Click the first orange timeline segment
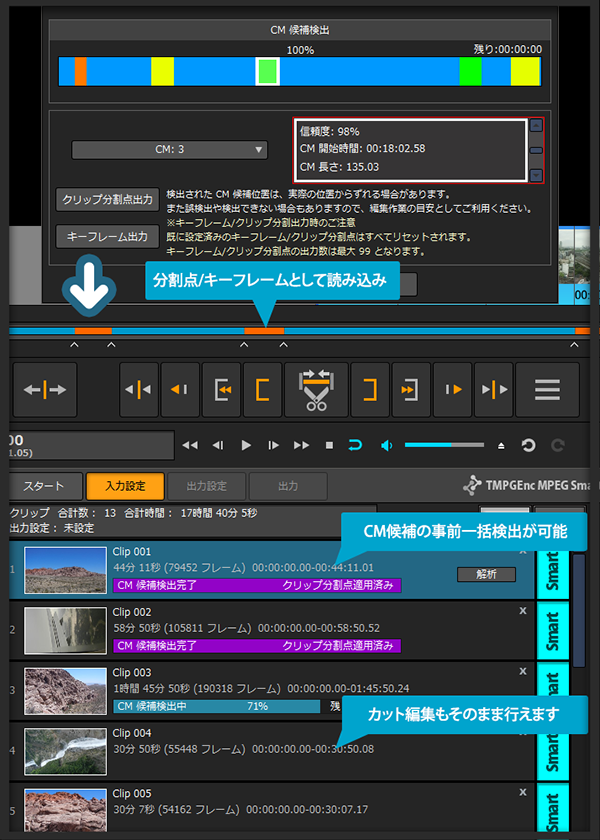600x840 pixels. click(93, 331)
